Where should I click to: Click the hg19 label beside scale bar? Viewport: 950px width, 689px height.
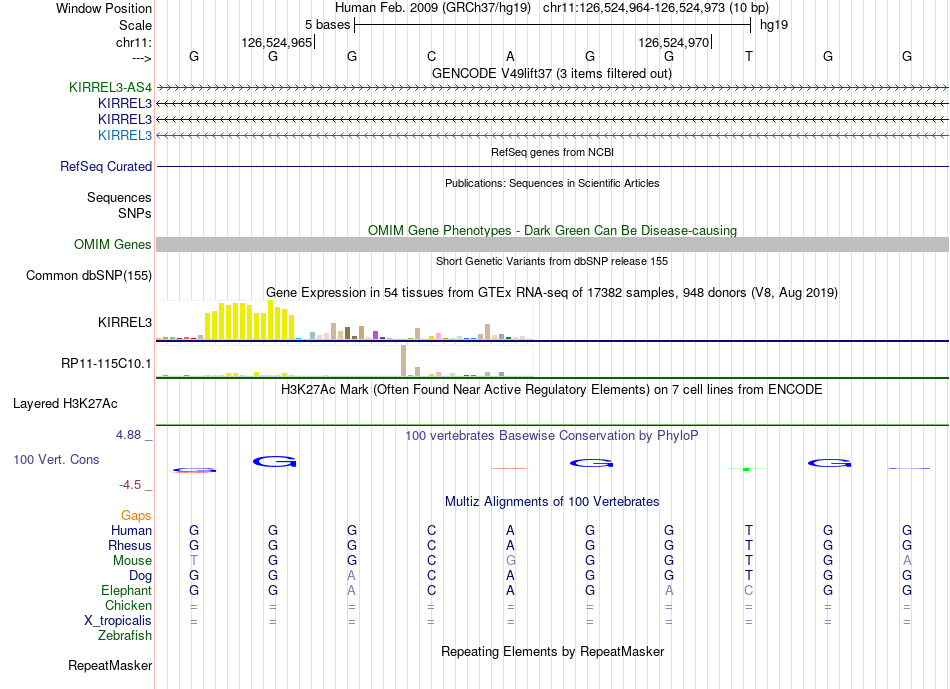[x=774, y=25]
